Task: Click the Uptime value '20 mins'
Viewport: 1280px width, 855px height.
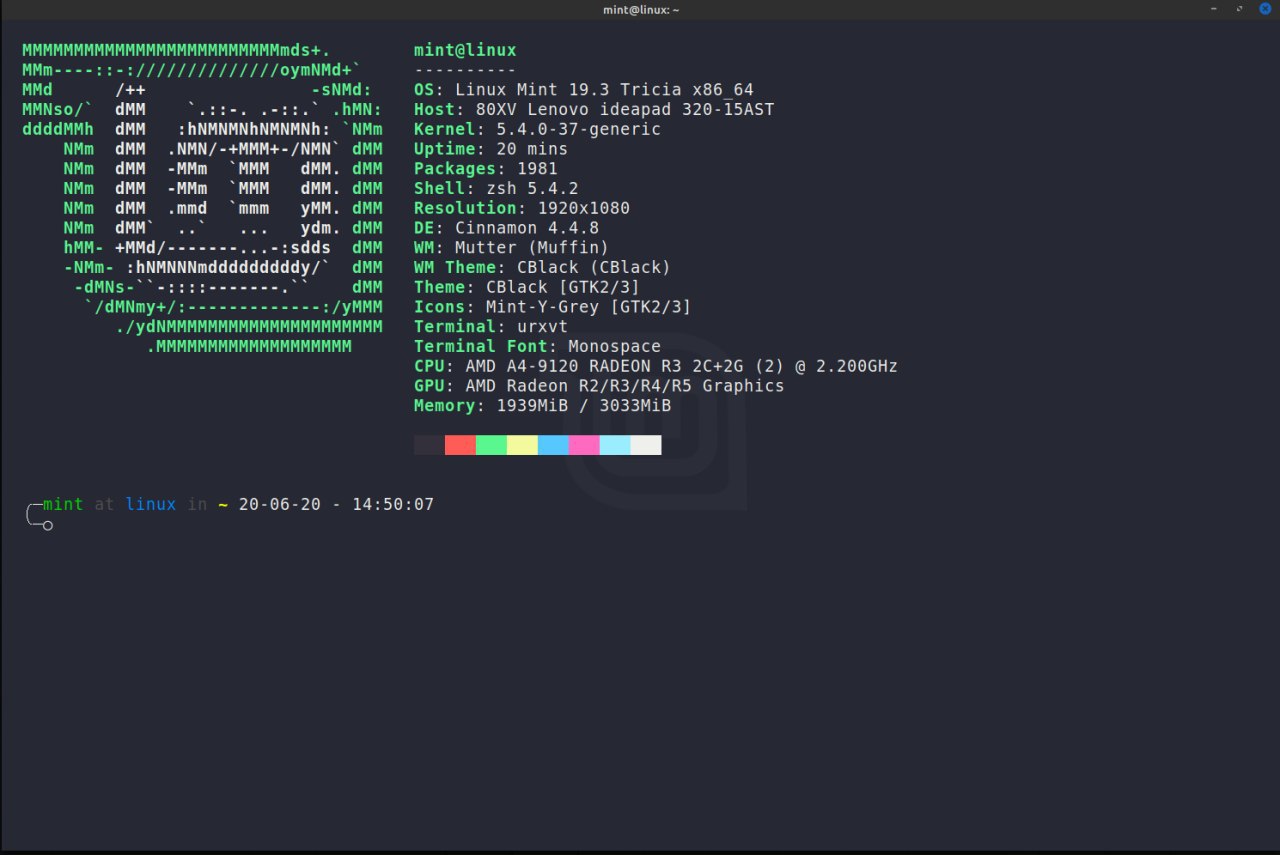Action: coord(532,149)
